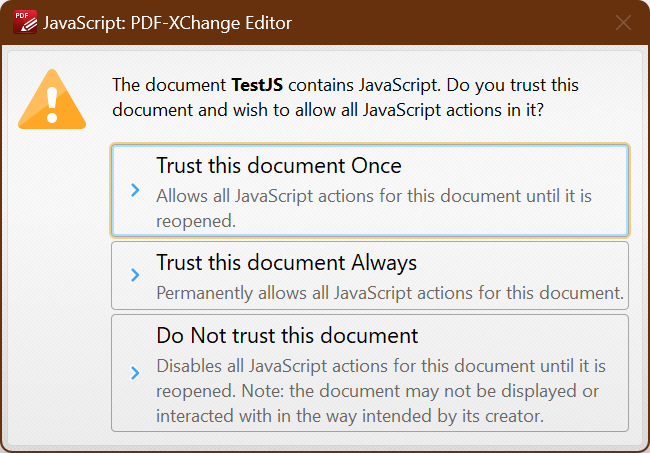Click the yellow warning triangle icon
This screenshot has width=650, height=453.
pyautogui.click(x=50, y=100)
